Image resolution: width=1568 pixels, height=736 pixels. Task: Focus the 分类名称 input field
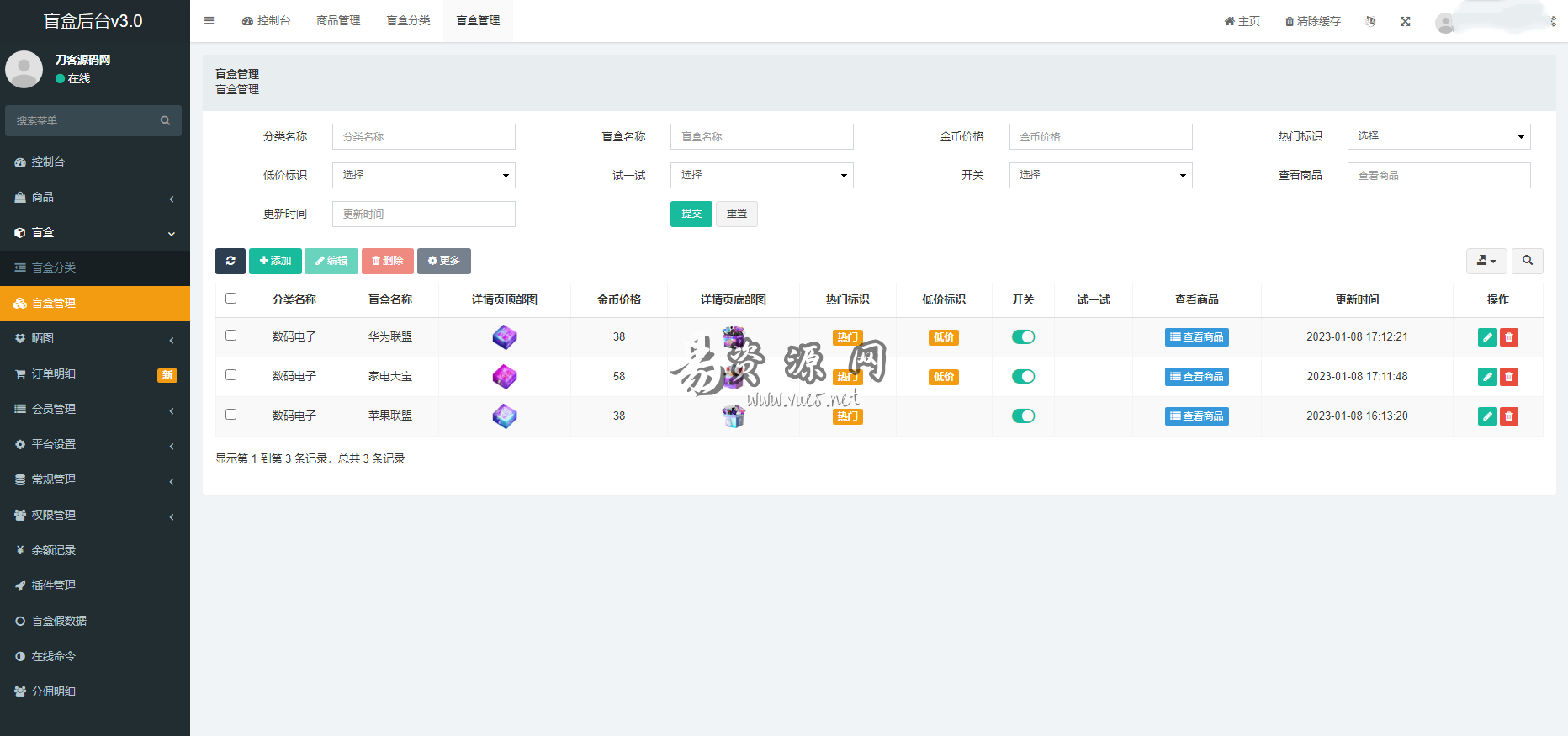coord(424,136)
